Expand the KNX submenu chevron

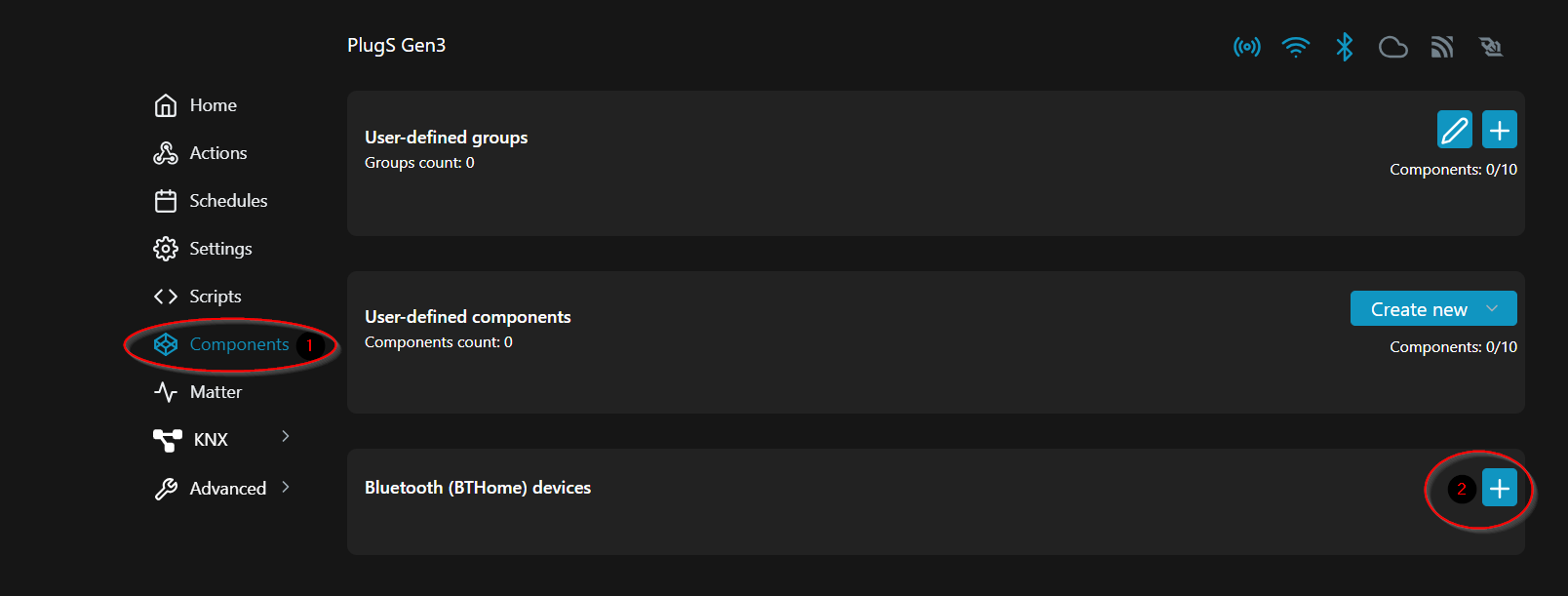286,436
